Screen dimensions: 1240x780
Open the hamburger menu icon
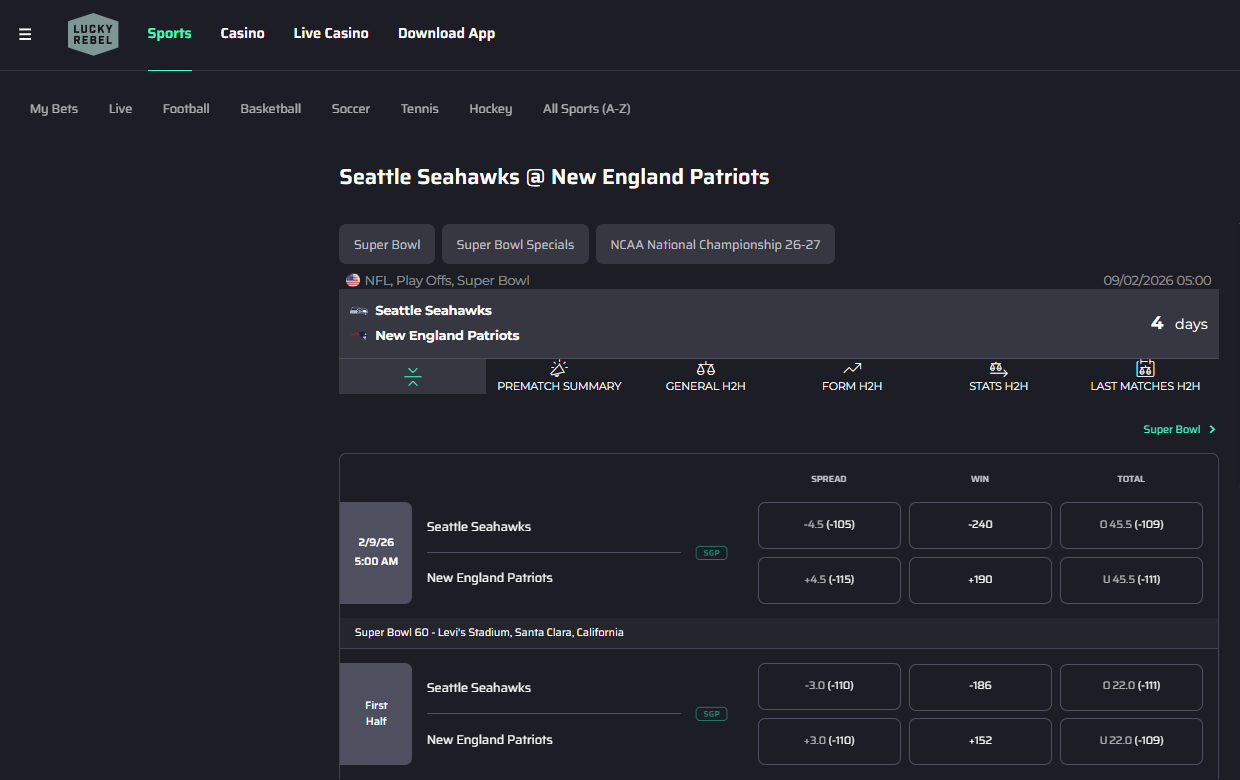(x=25, y=34)
